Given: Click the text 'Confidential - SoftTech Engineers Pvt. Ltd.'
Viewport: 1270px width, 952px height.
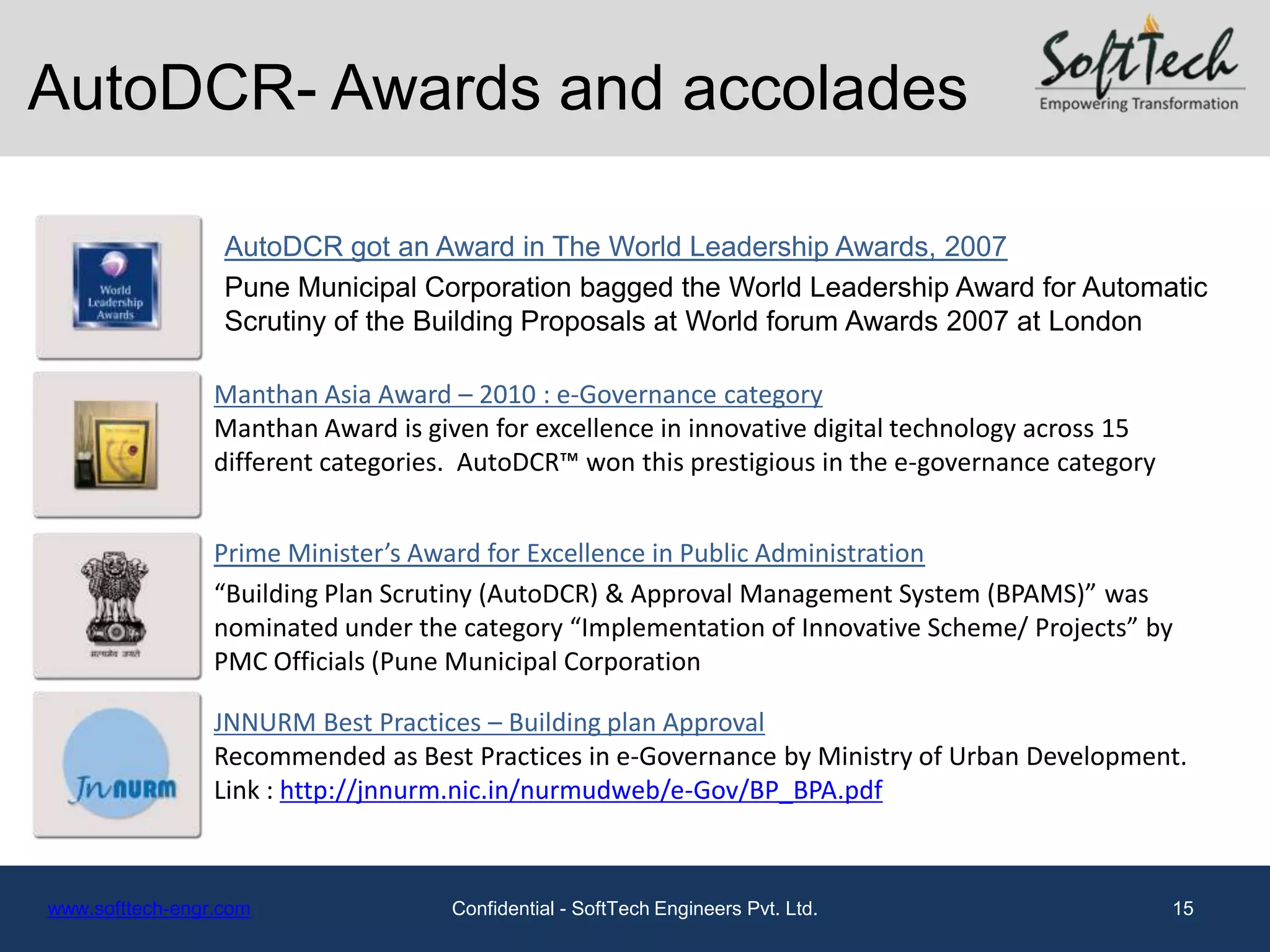Looking at the screenshot, I should [x=635, y=909].
